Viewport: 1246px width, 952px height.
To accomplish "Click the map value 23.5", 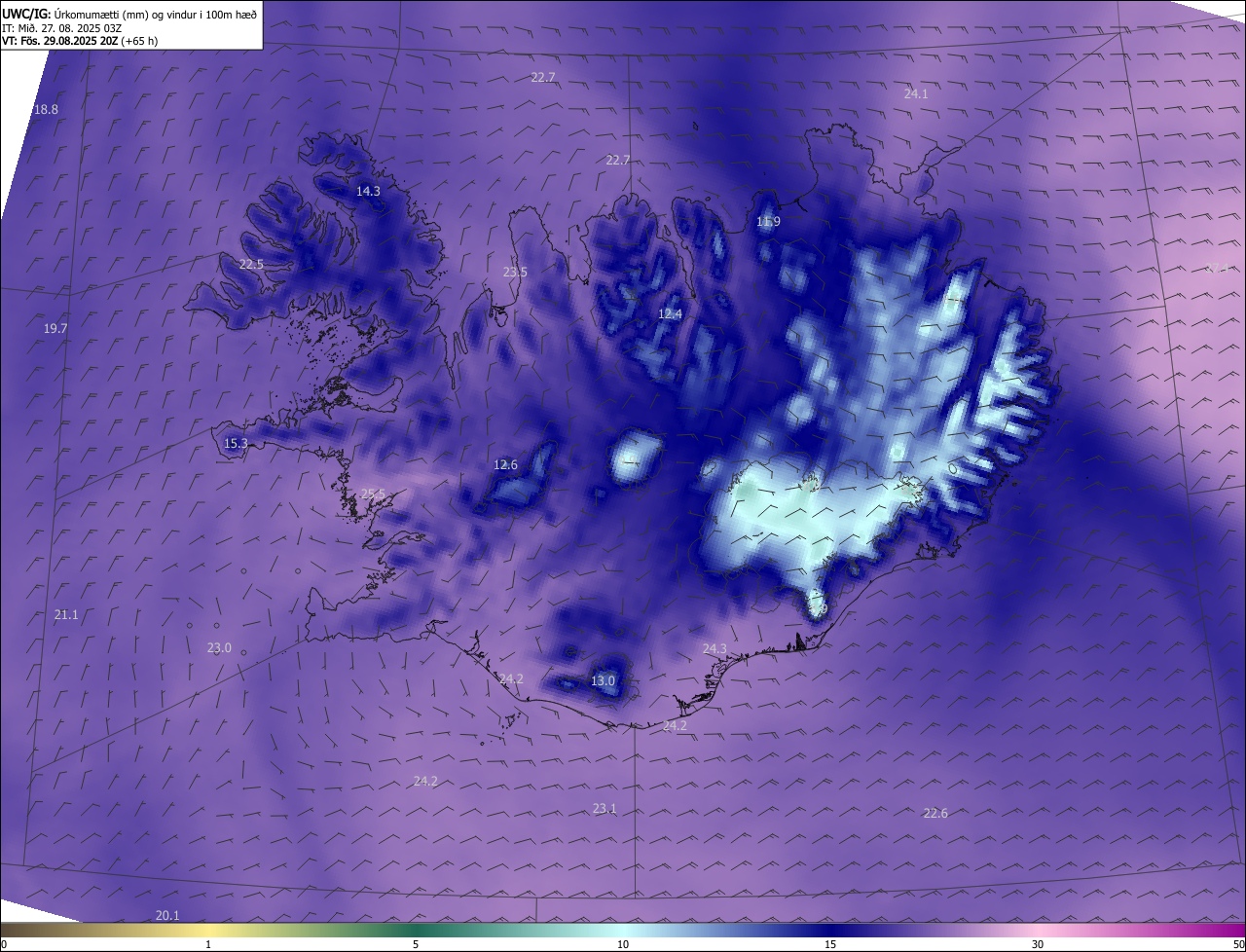I will (x=515, y=273).
